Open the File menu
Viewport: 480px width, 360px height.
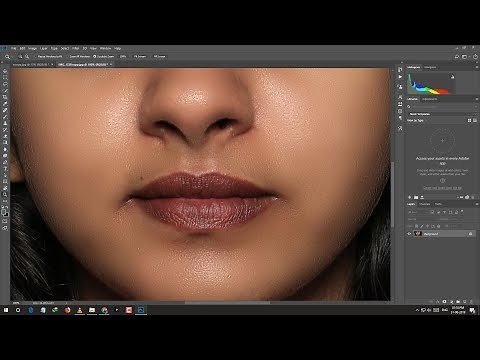tap(14, 49)
